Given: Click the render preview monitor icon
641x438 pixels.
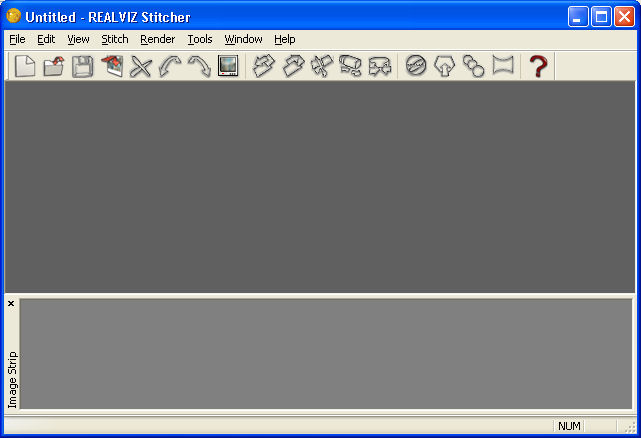Looking at the screenshot, I should tap(228, 66).
